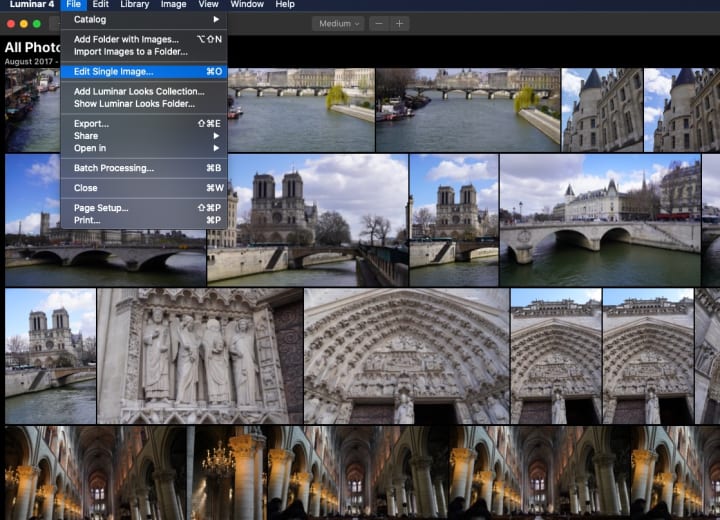Open the Medium thumbnail size dropdown
The width and height of the screenshot is (720, 520).
[338, 23]
